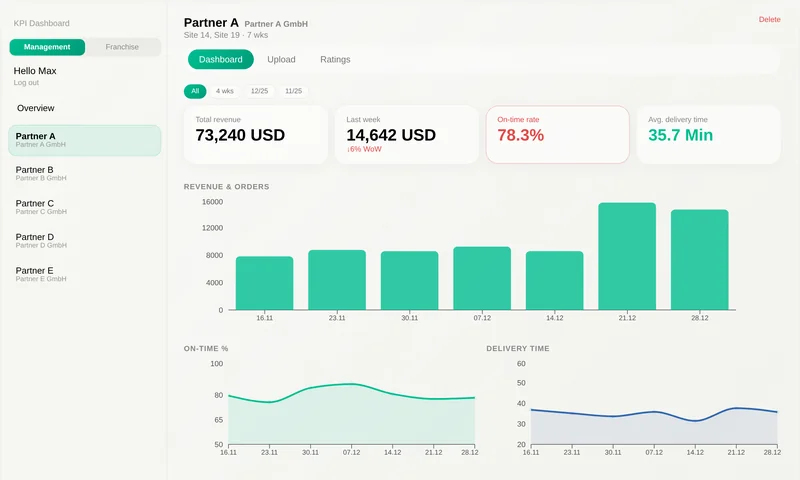This screenshot has height=480, width=800.
Task: Switch to the Management segment
Action: [47, 47]
